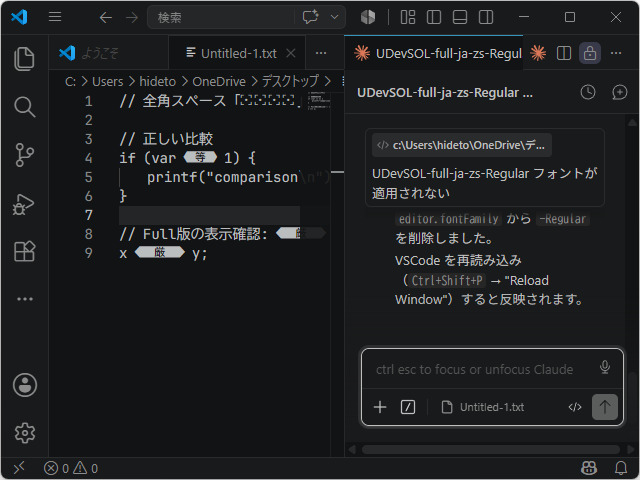640x480 pixels.
Task: Toggle the code selection </> icon
Action: pyautogui.click(x=575, y=407)
